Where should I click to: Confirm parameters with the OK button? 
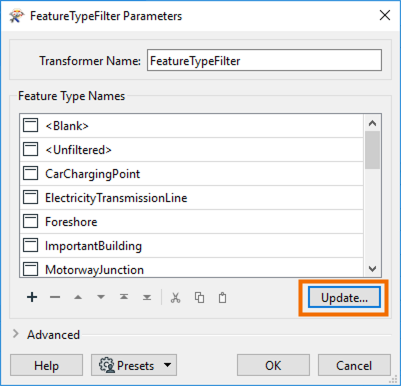click(x=273, y=365)
